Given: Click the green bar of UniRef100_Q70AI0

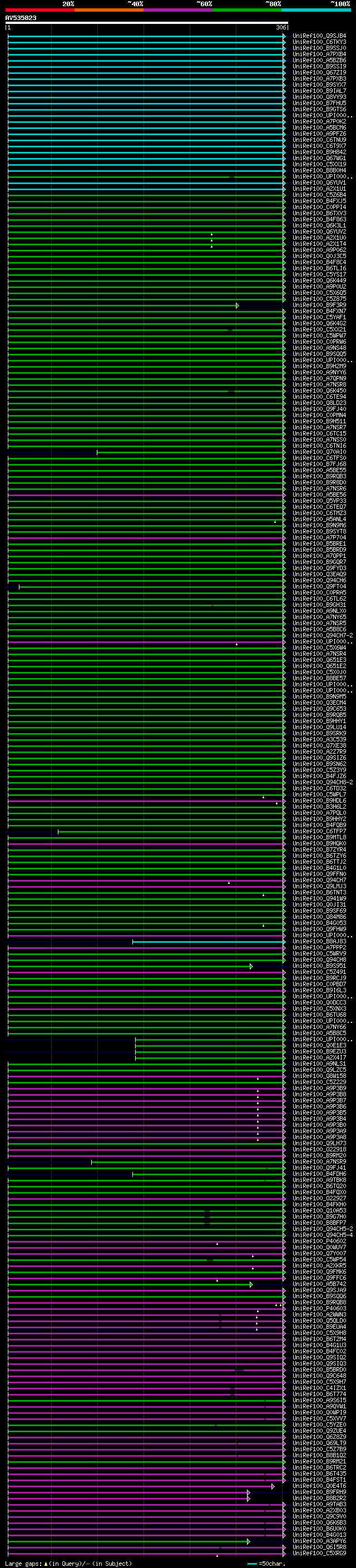Looking at the screenshot, I should (x=190, y=452).
